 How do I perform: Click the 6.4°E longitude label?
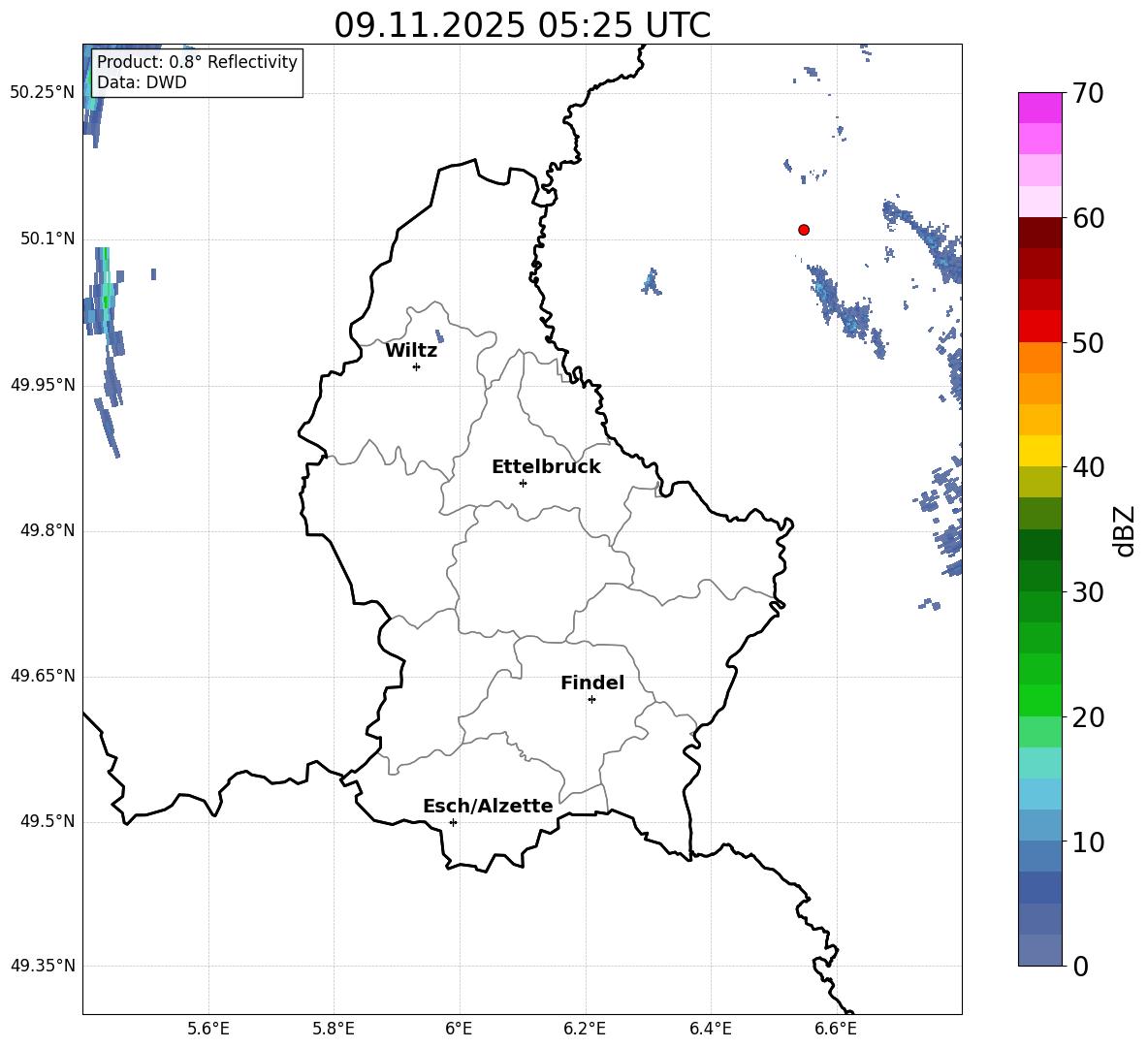(x=711, y=1029)
